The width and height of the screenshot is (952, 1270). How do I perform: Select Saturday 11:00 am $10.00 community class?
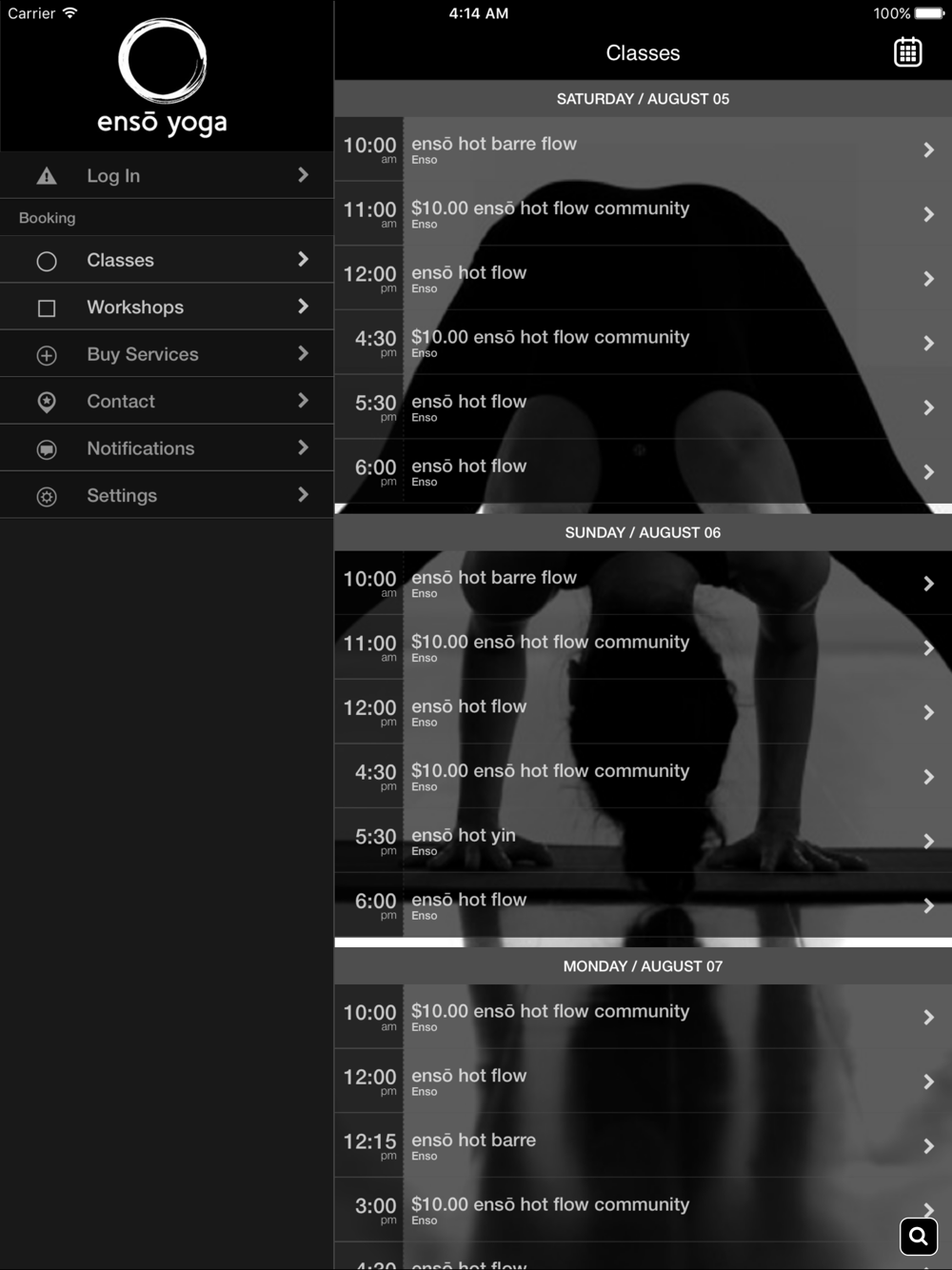point(643,214)
